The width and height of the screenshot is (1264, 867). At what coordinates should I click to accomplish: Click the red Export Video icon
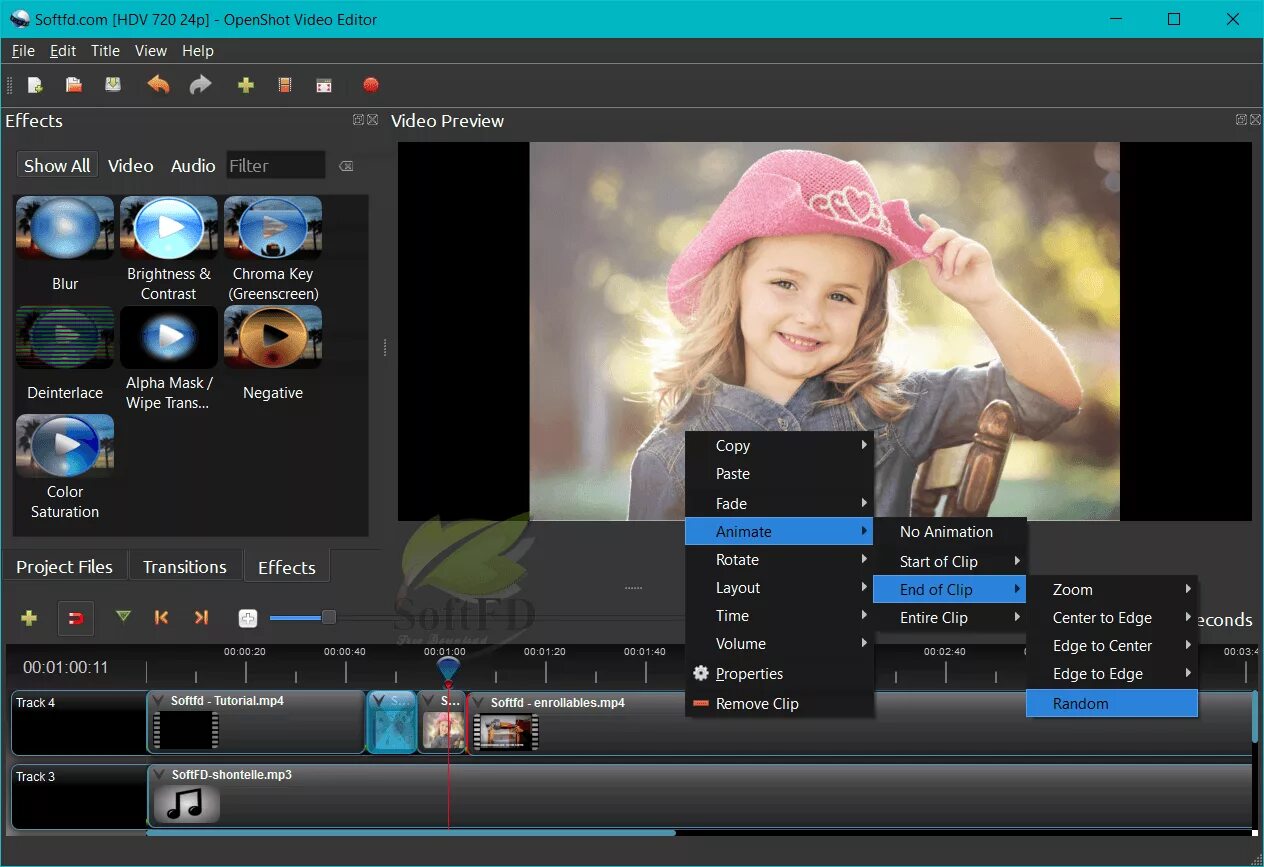(371, 85)
